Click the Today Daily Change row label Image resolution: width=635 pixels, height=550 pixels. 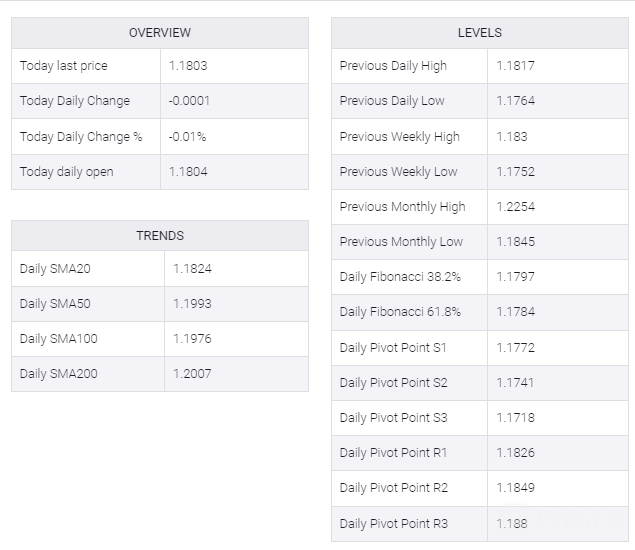pos(75,101)
